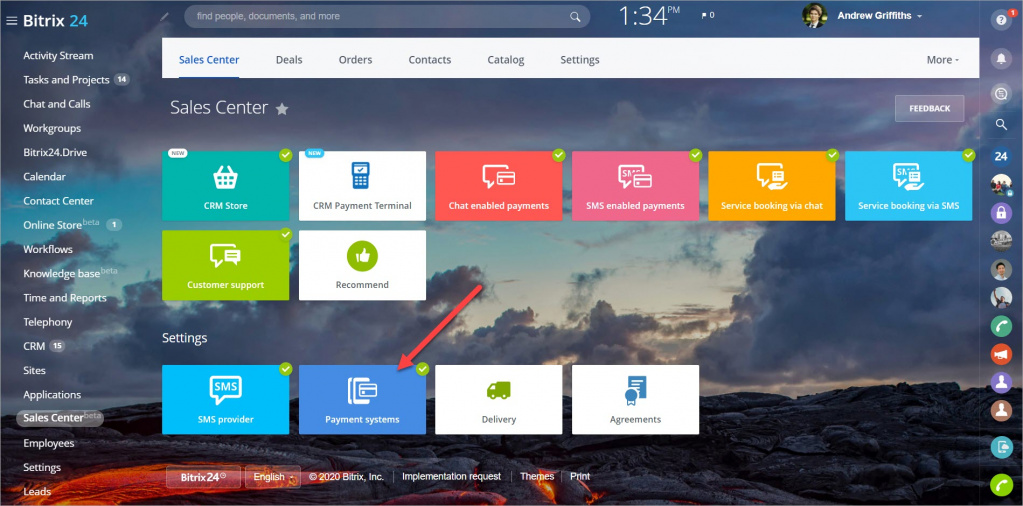Open Service booking via chat tile
The width and height of the screenshot is (1023, 506).
[x=772, y=186]
